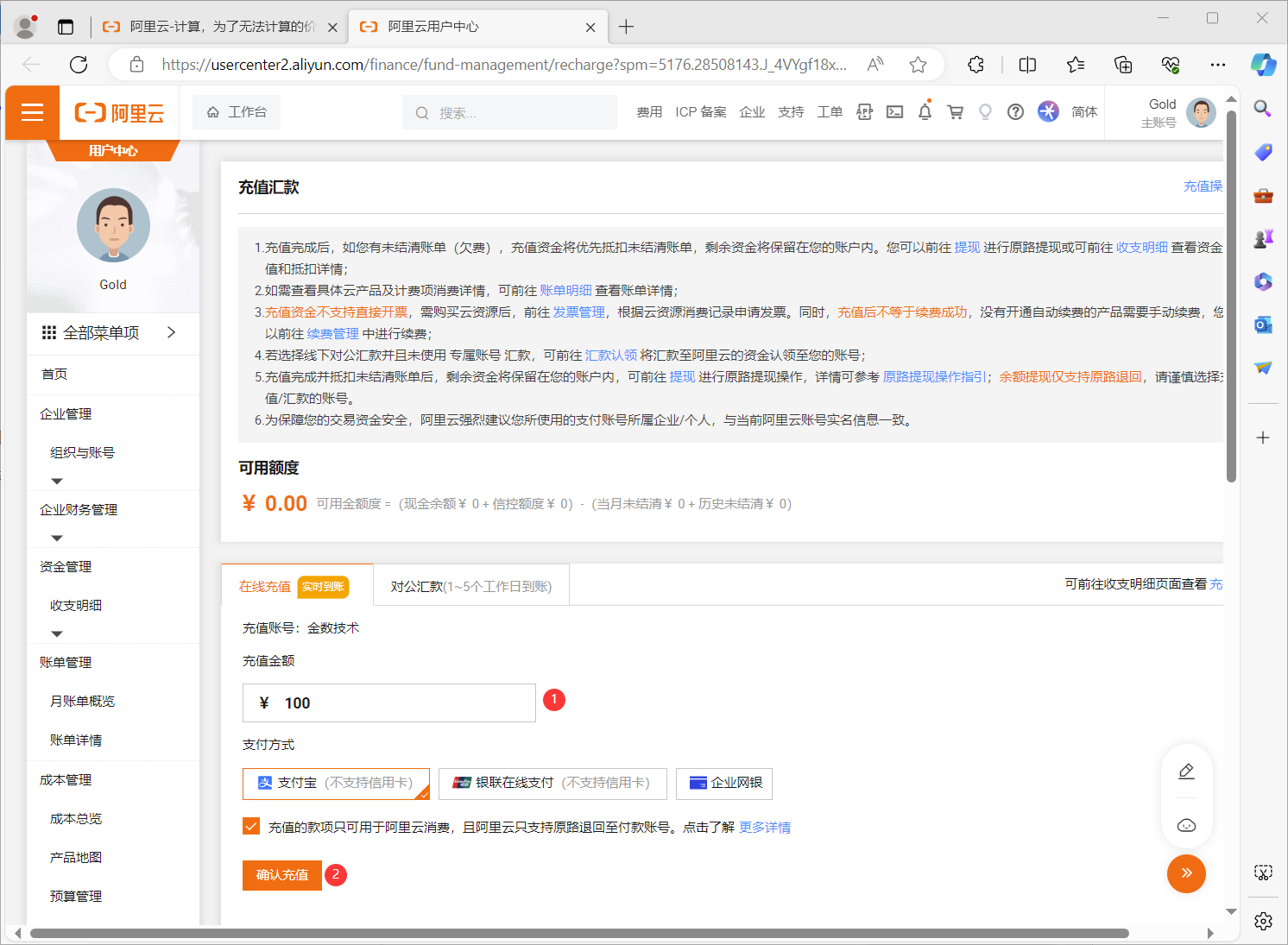Screen dimensions: 1288x945
Task: Open the notification bell
Action: coord(925,111)
